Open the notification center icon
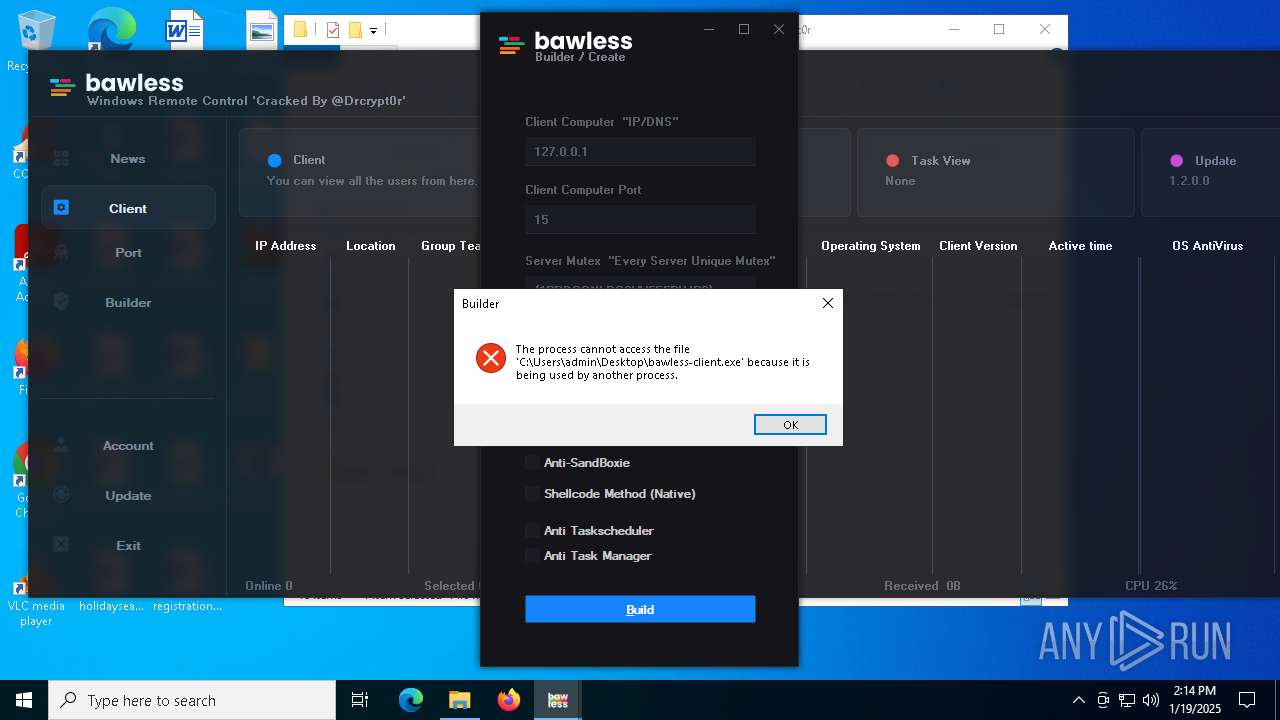Screen dimensions: 1280x720 [1247, 700]
